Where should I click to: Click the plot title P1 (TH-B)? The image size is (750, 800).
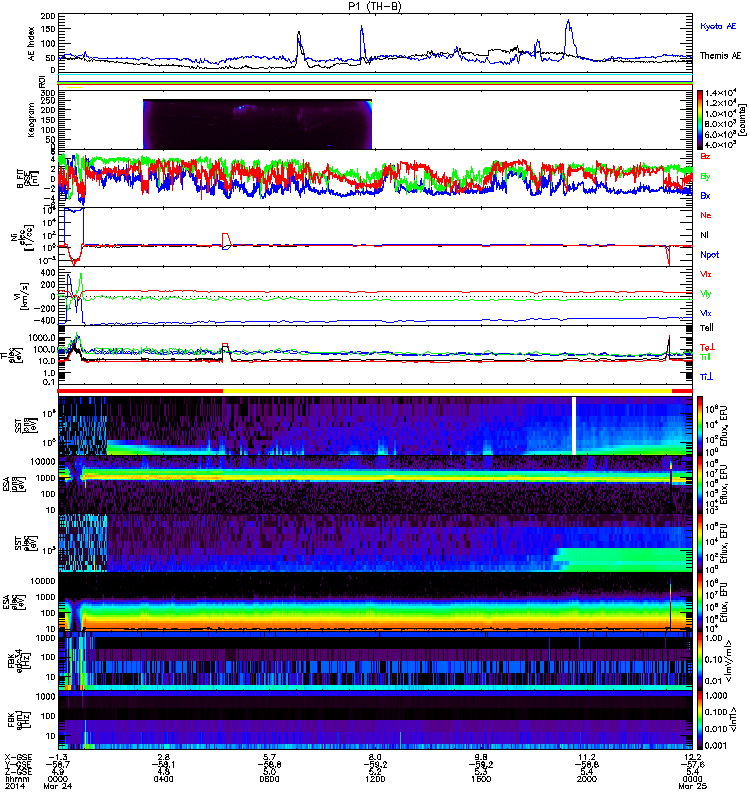click(374, 6)
